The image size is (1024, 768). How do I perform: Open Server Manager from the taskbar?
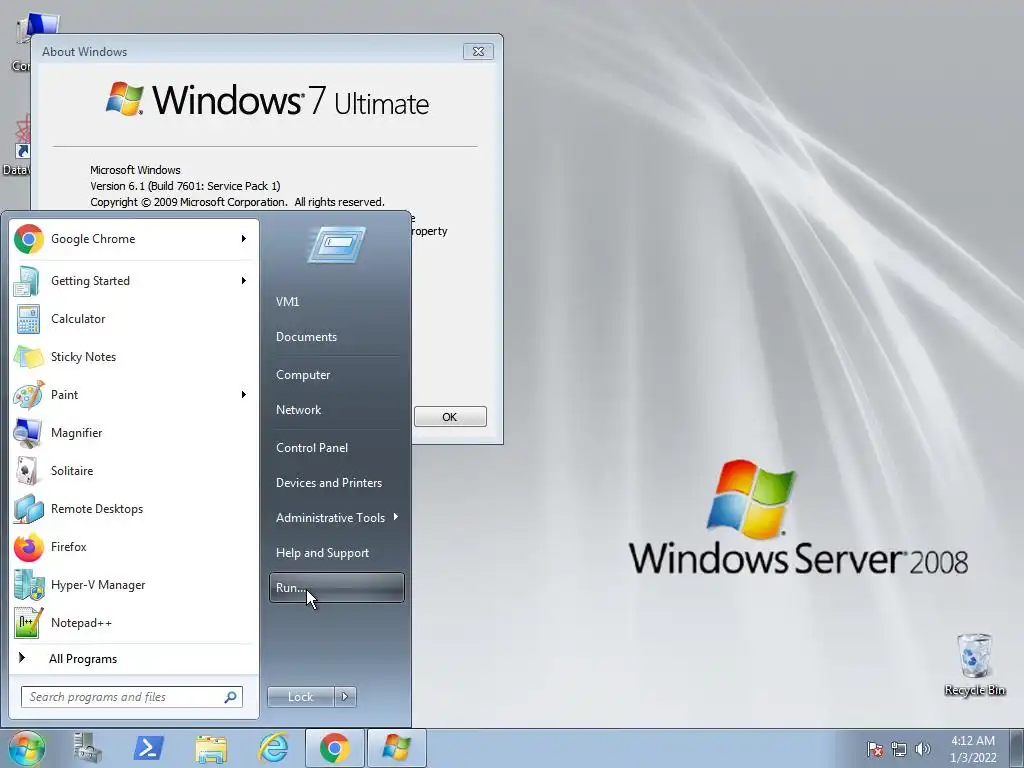pyautogui.click(x=87, y=748)
